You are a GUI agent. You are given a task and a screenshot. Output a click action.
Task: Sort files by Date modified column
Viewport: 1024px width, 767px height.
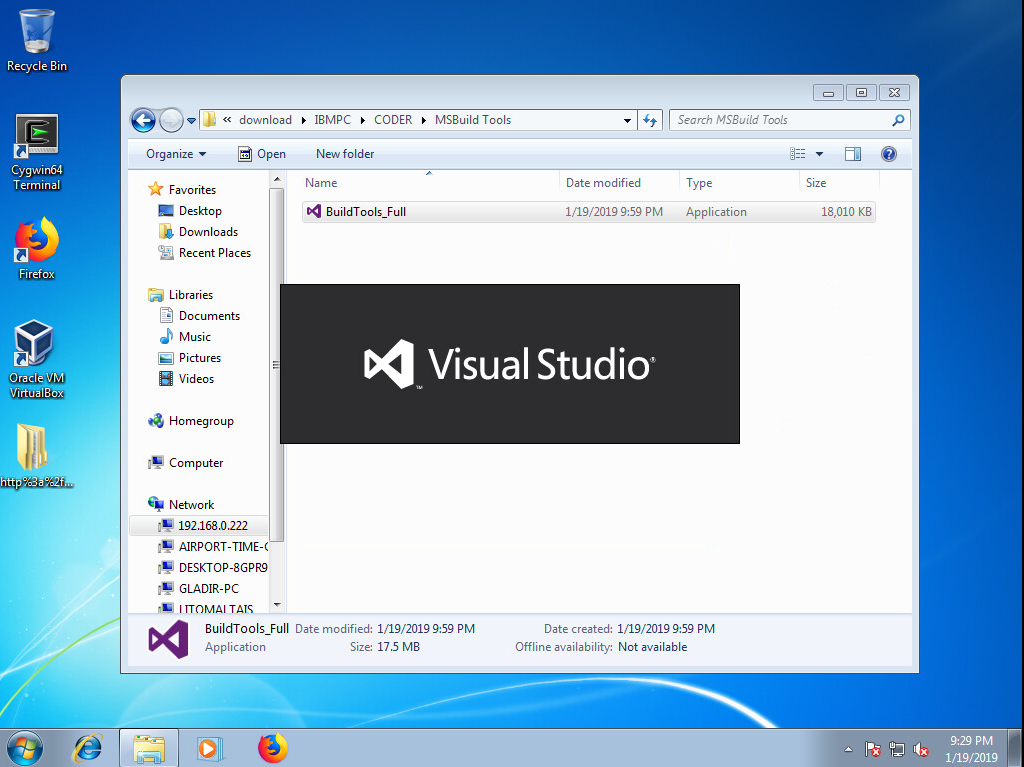coord(603,183)
